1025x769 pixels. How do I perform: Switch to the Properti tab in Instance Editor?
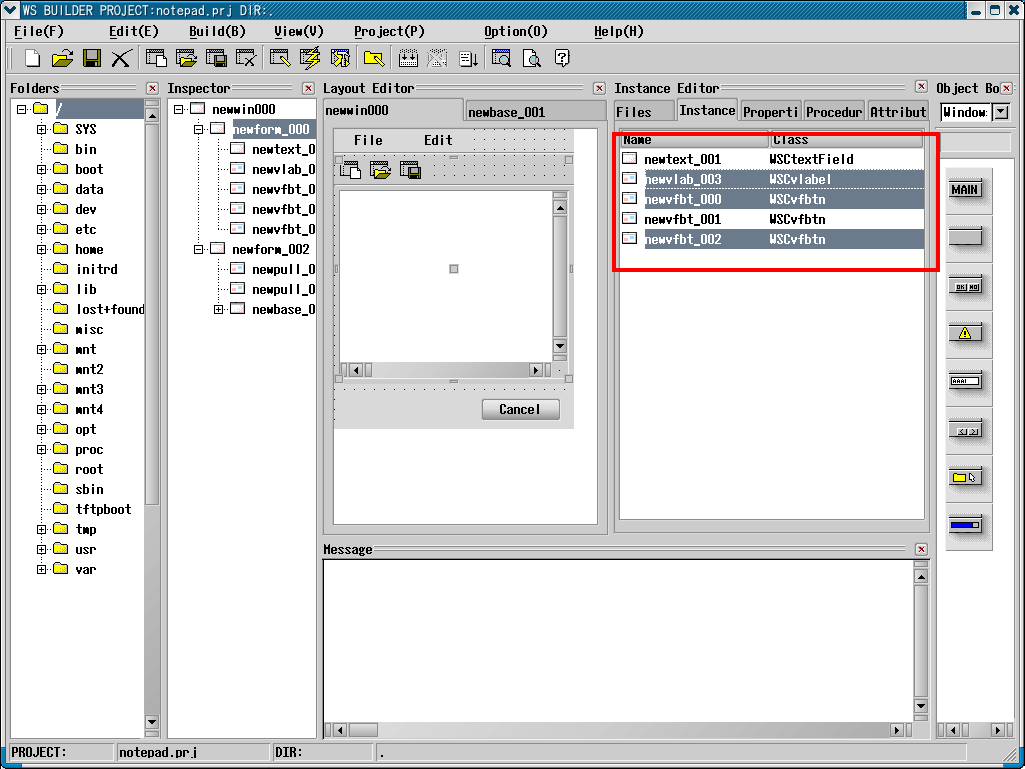click(771, 112)
